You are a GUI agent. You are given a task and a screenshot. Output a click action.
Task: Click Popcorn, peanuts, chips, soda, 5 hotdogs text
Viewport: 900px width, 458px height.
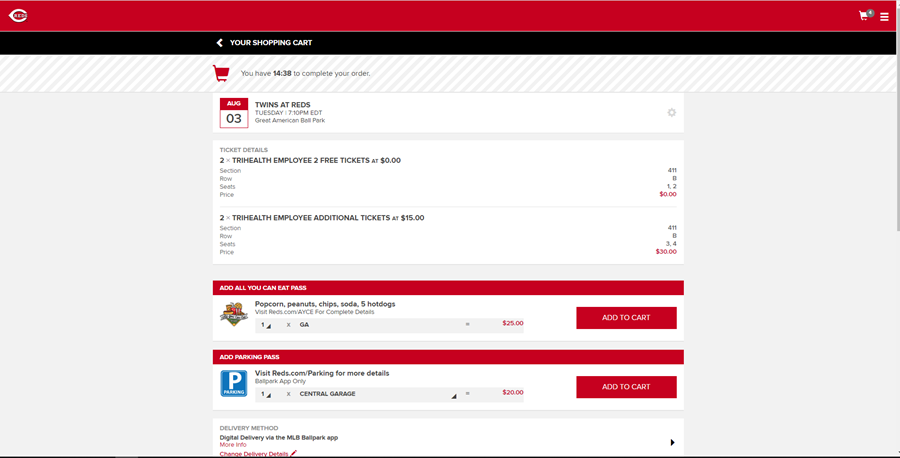(325, 304)
